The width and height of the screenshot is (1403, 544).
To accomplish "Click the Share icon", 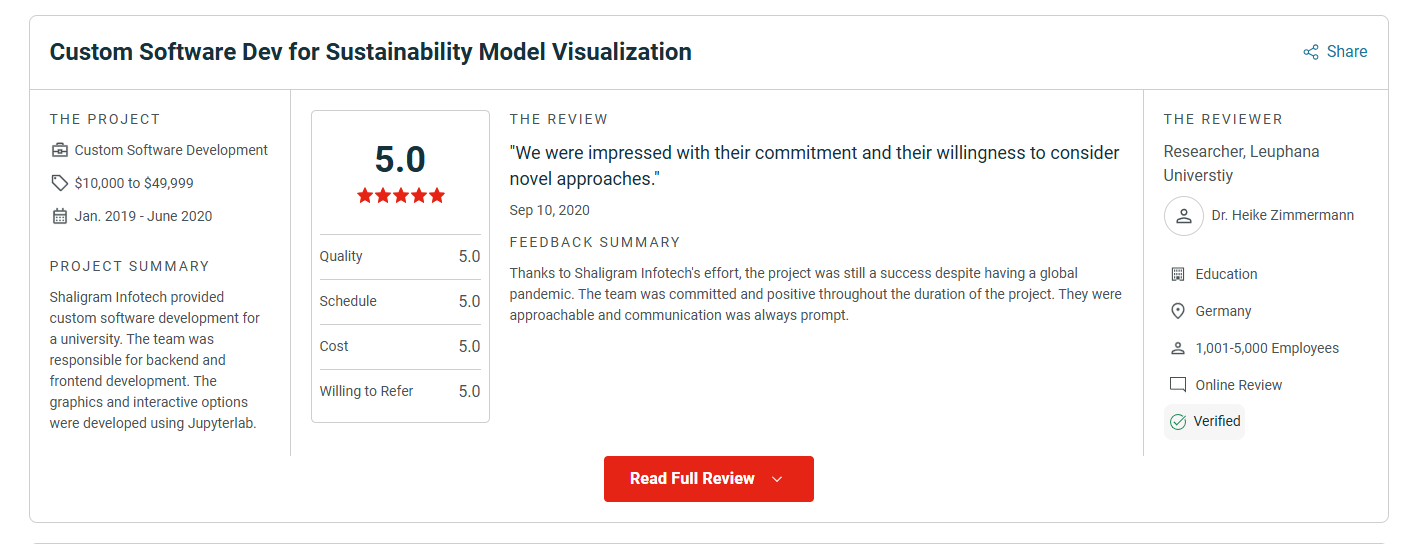I will coord(1310,52).
